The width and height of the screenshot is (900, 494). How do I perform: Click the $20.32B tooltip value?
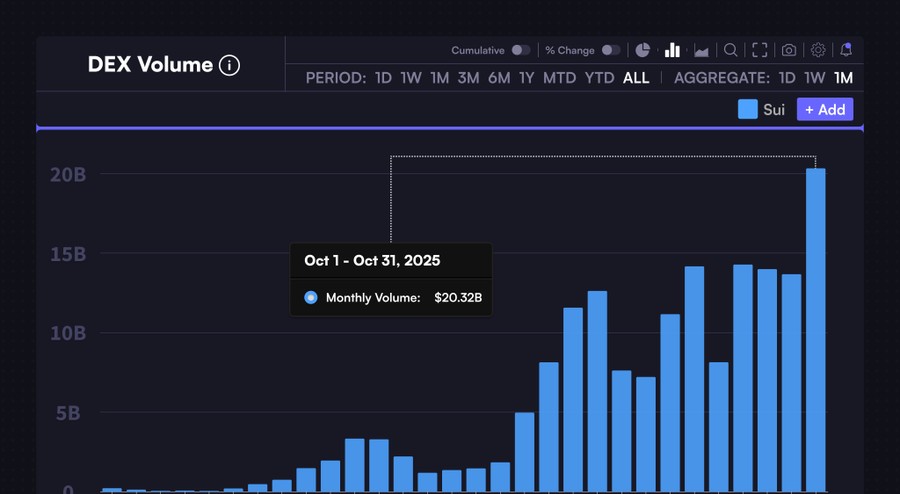tap(458, 298)
